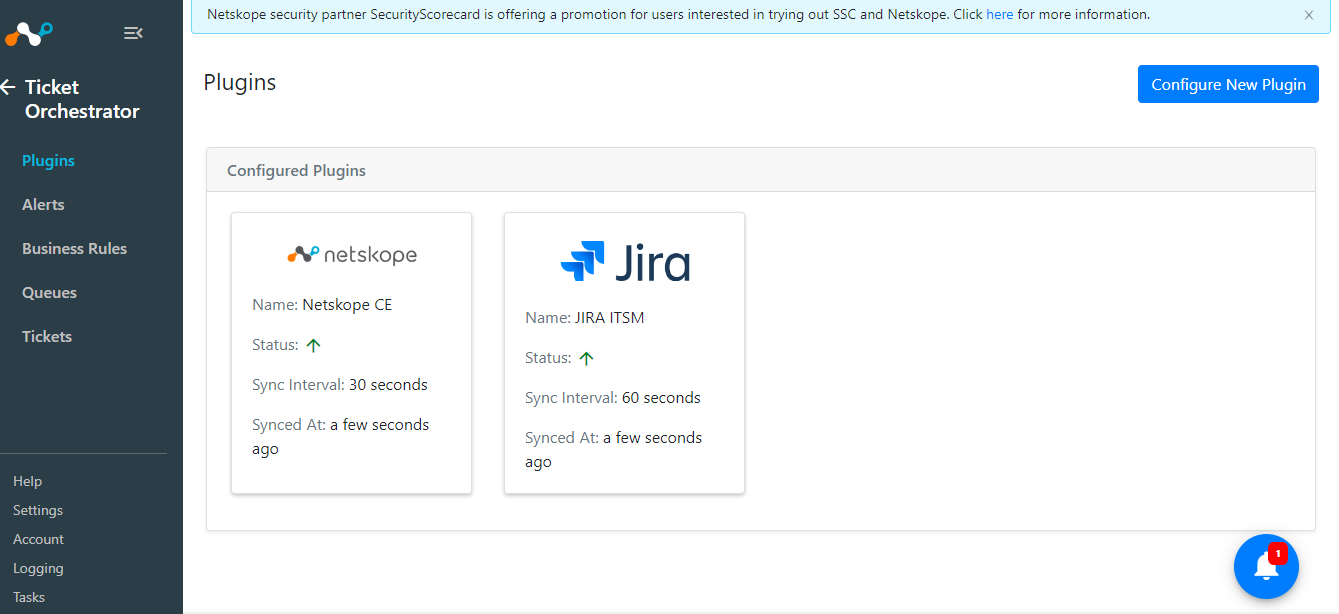Click the red notification count badge
This screenshot has height=614, width=1339.
1277,554
